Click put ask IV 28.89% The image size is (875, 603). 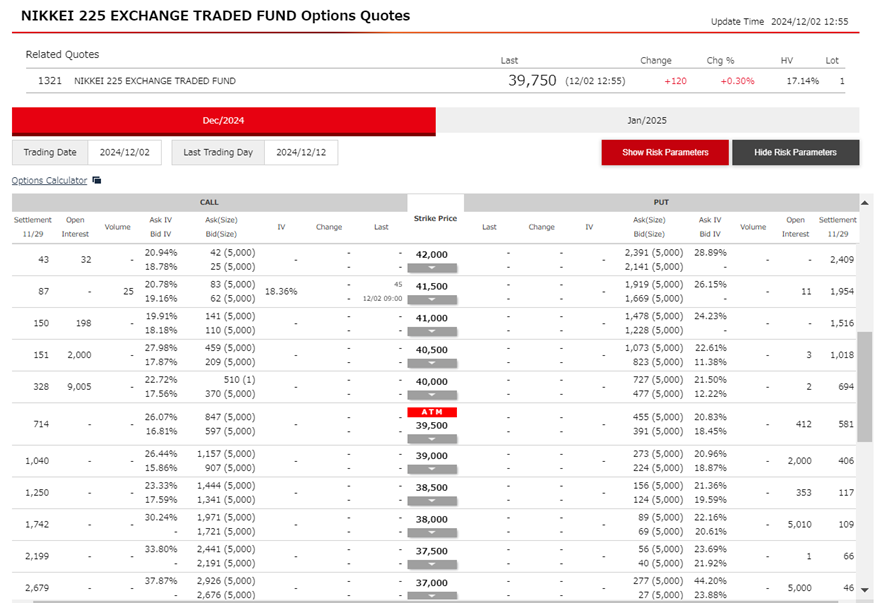(710, 253)
